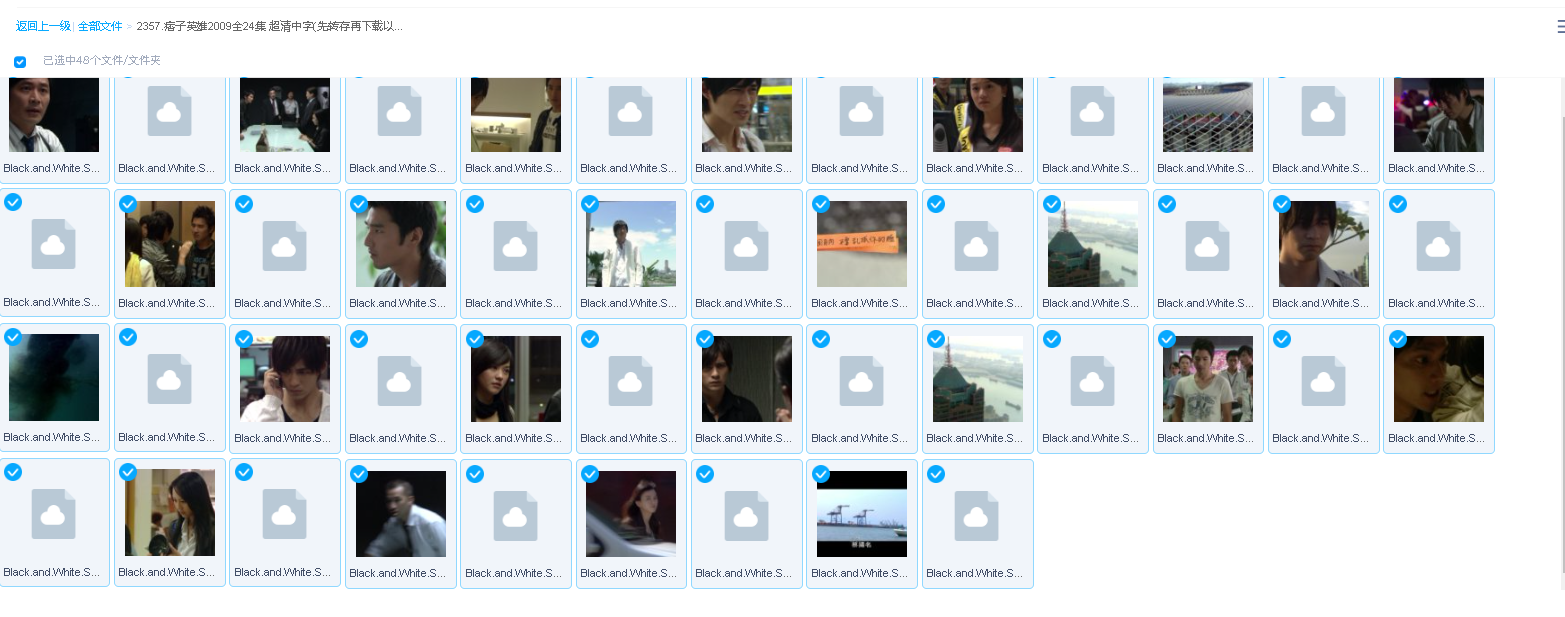Screen dimensions: 1565x617
Task: Open the meeting room table scene thumbnail
Action: (x=285, y=114)
